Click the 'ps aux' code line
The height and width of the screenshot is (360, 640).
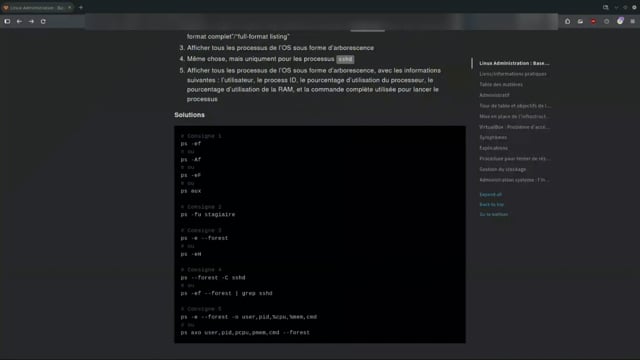(x=191, y=191)
